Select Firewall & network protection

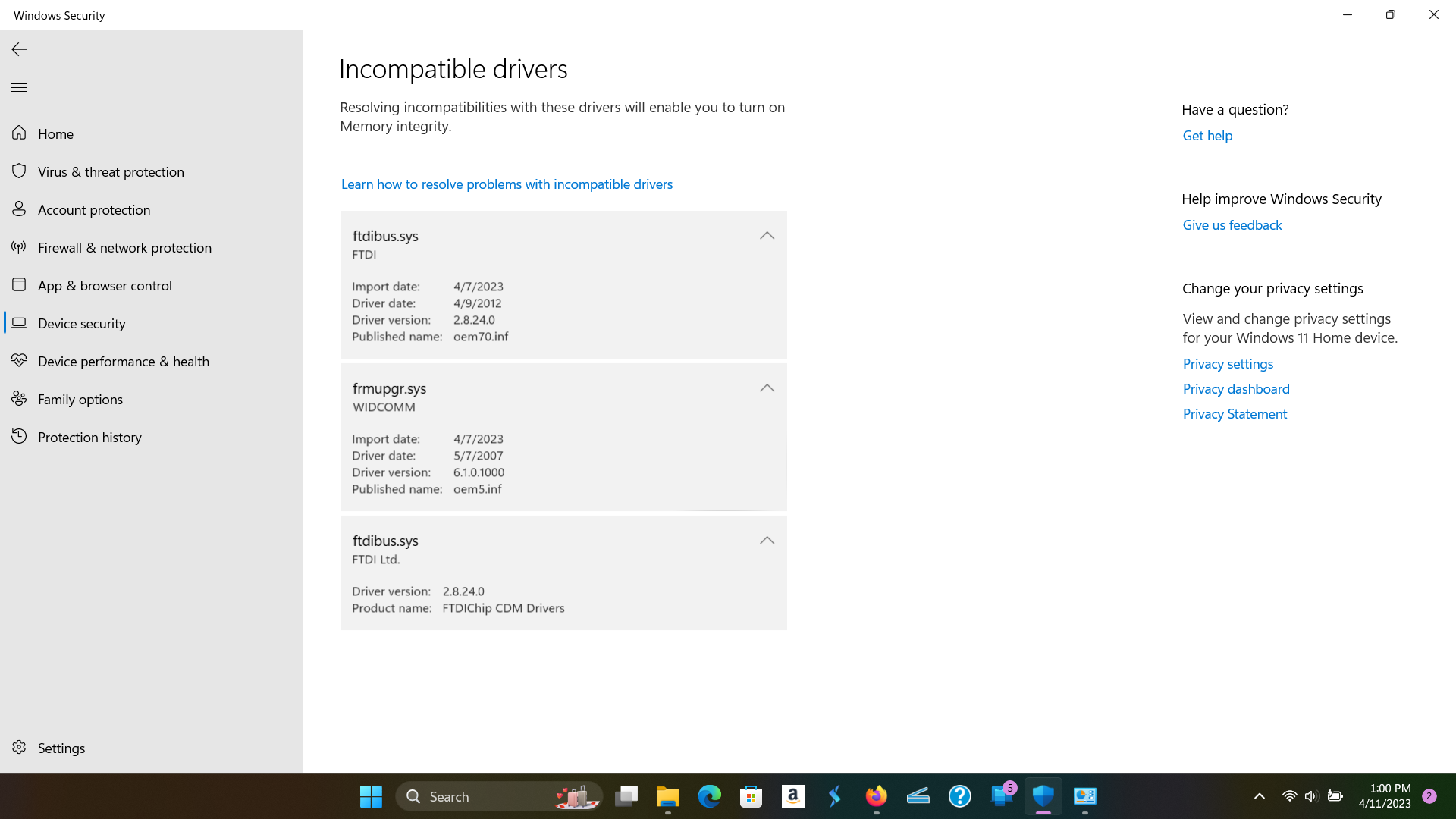click(152, 247)
